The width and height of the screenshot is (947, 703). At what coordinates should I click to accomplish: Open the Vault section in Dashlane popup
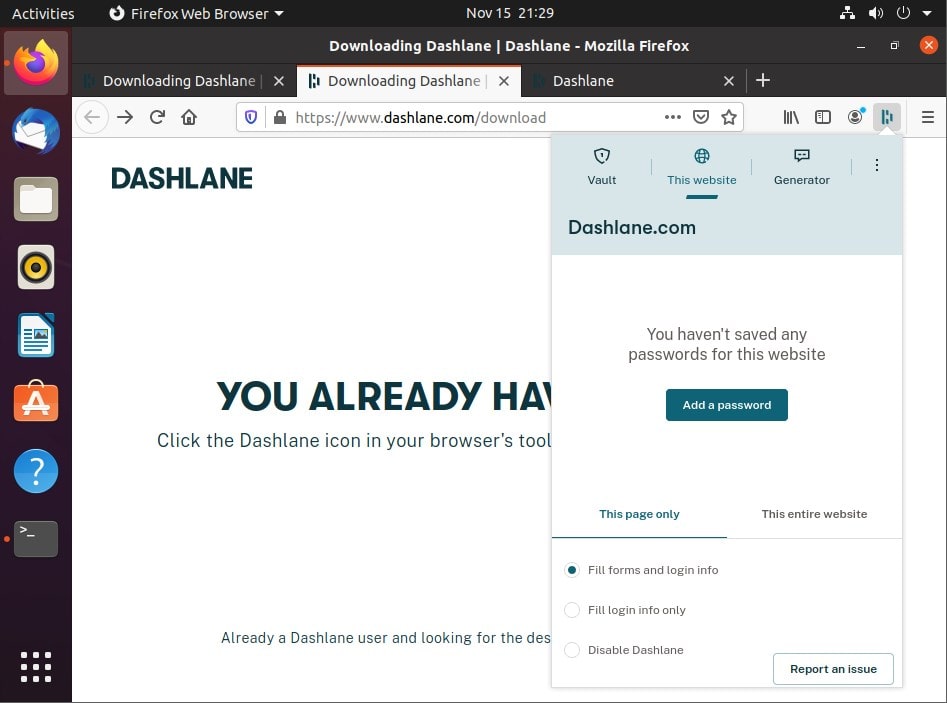point(601,167)
